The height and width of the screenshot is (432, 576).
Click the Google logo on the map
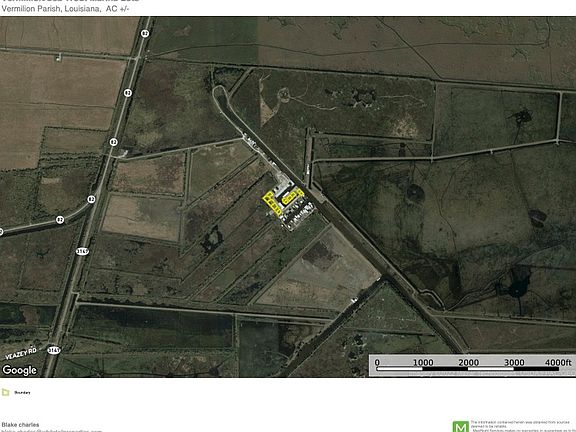[x=19, y=370]
